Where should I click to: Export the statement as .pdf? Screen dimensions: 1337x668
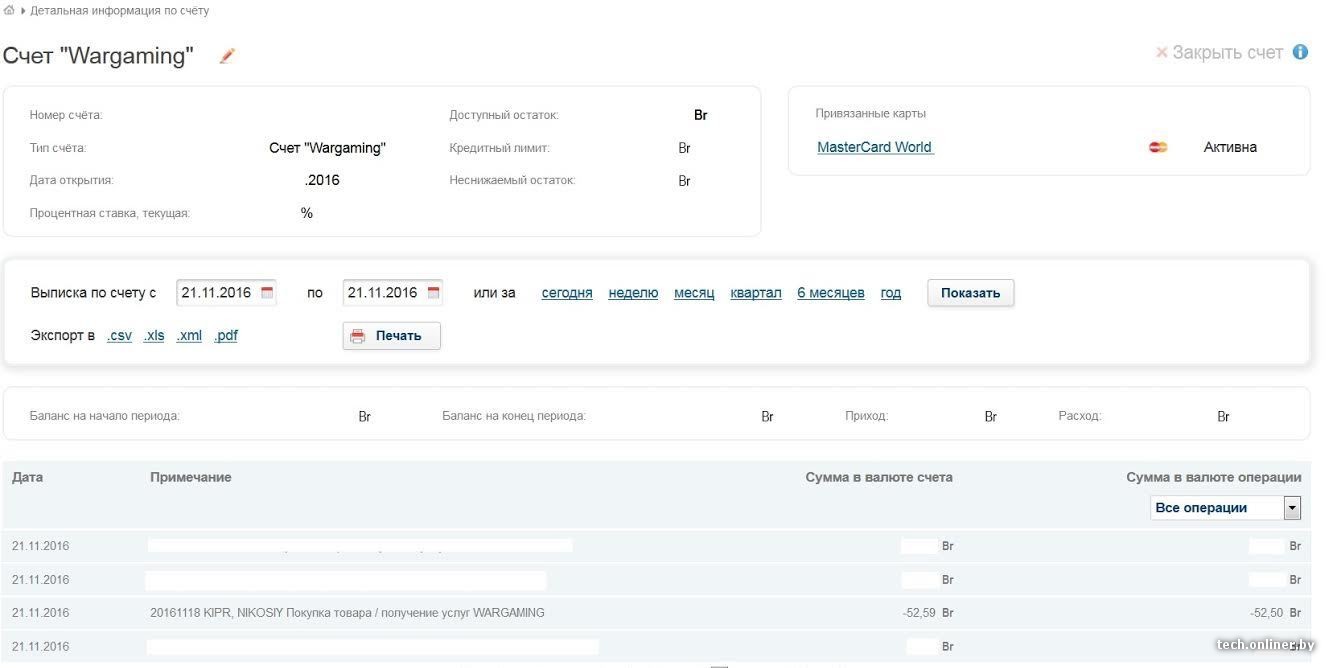226,336
